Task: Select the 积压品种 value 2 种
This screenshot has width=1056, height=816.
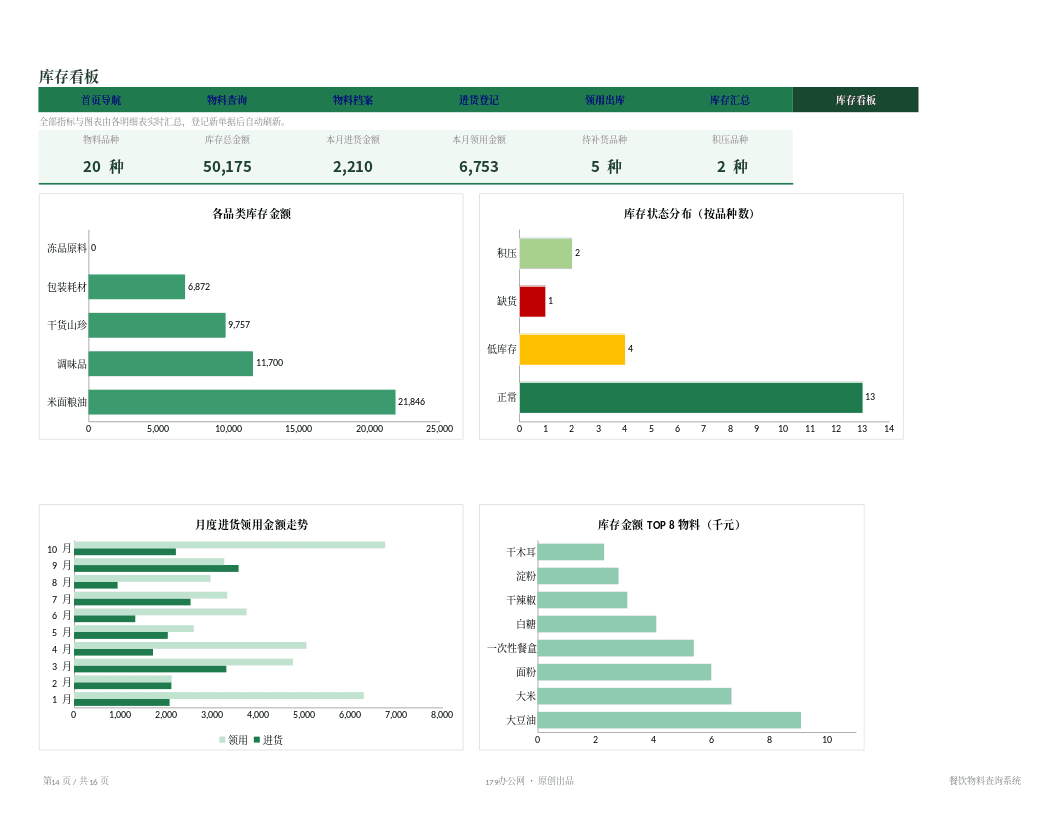Action: pyautogui.click(x=732, y=166)
